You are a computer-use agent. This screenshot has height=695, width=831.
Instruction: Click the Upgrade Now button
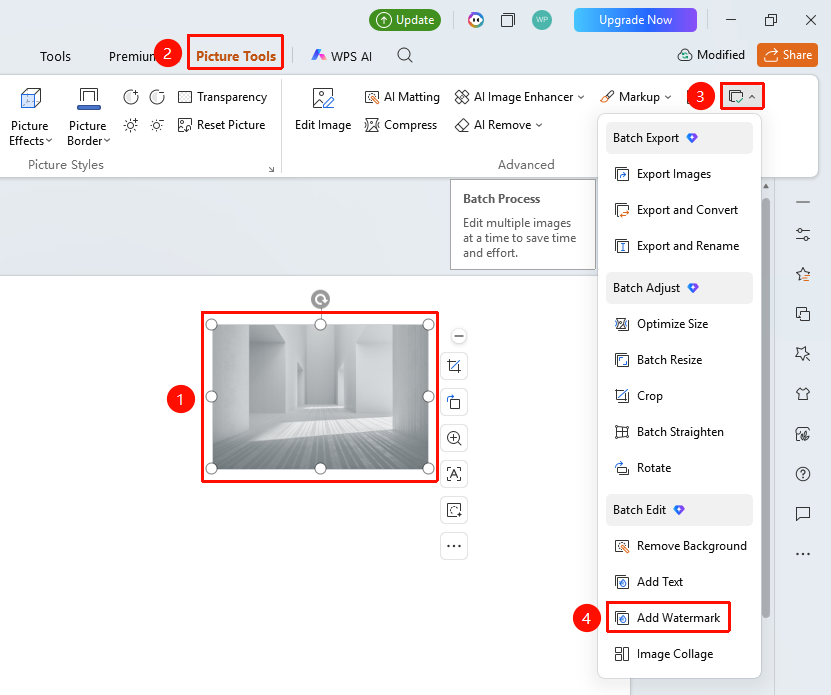click(635, 20)
